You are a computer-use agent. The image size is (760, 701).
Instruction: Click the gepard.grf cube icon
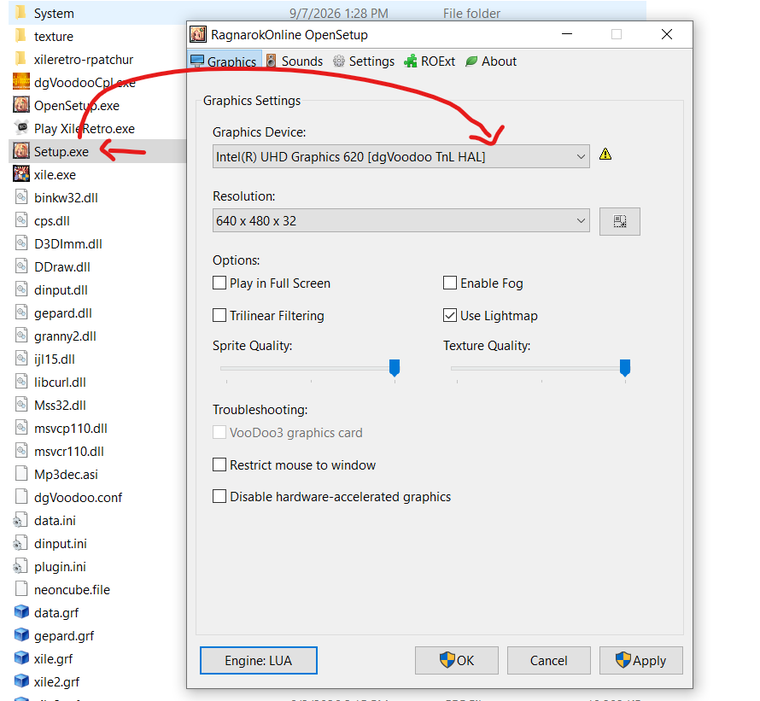coord(21,635)
